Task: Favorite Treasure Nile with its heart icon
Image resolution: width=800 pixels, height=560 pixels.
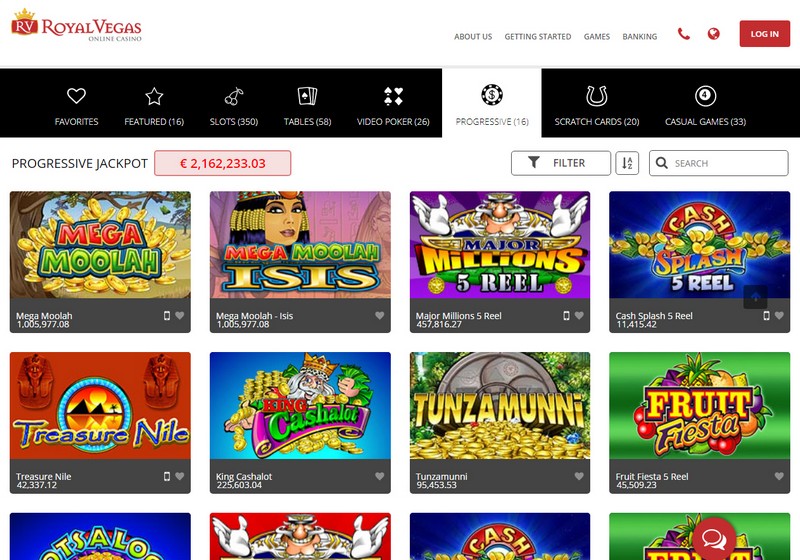Action: coord(180,476)
